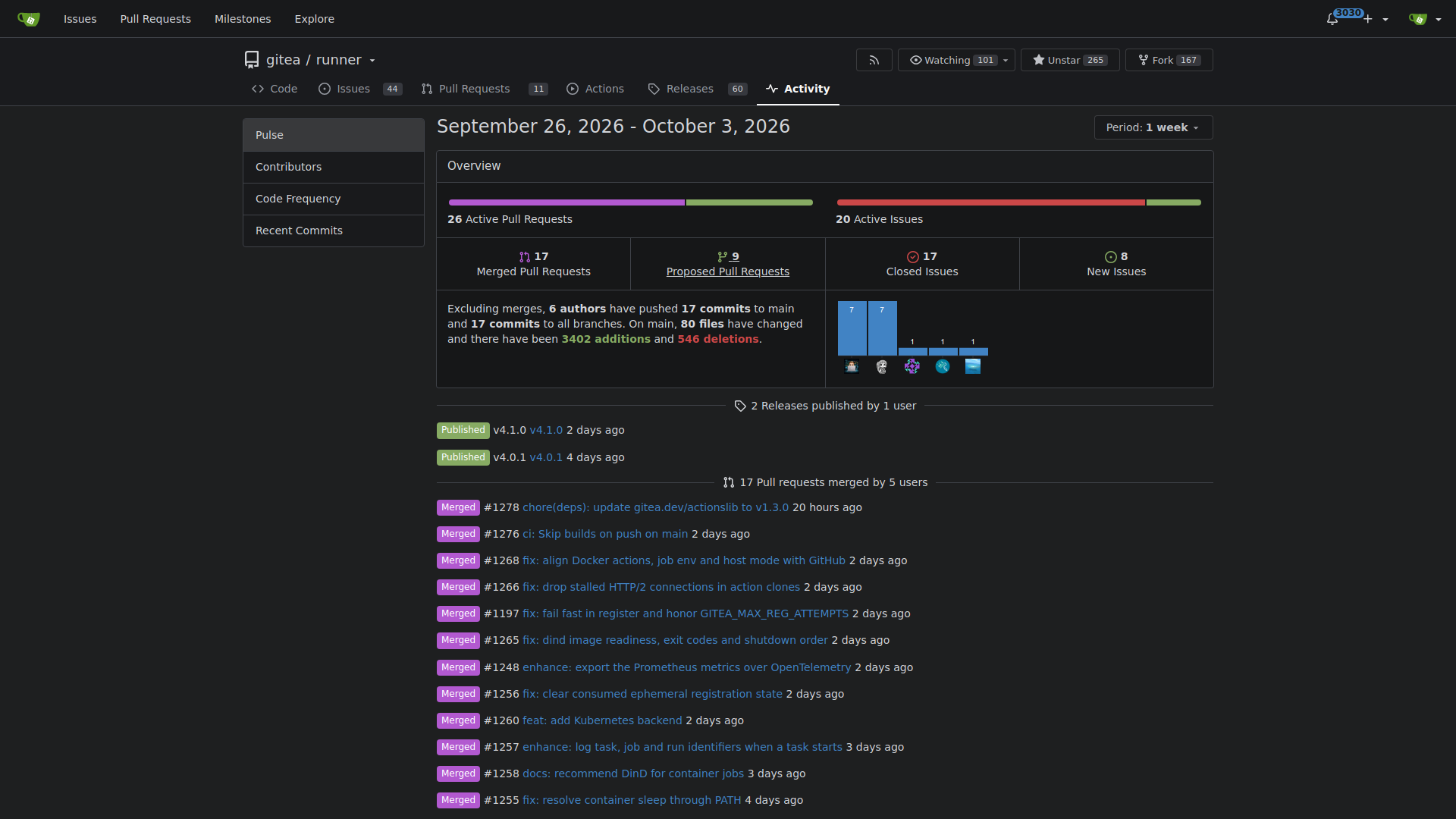
Task: Click the 265 stargazers count
Action: [x=1096, y=60]
